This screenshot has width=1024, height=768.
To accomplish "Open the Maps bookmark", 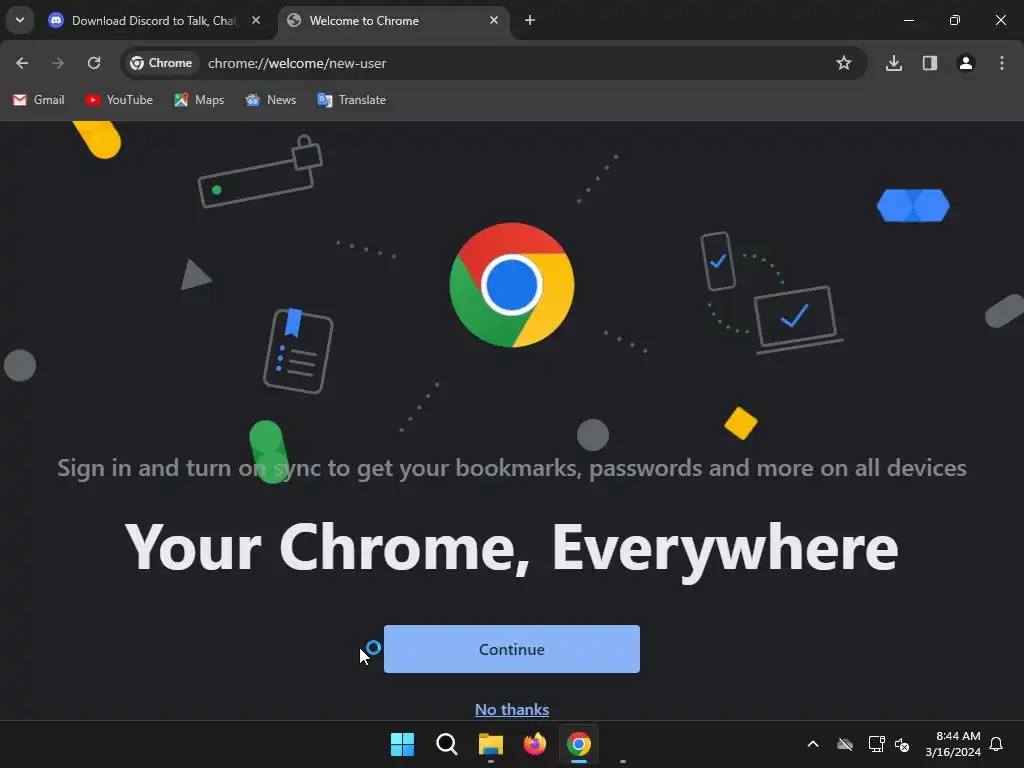I will pos(199,100).
